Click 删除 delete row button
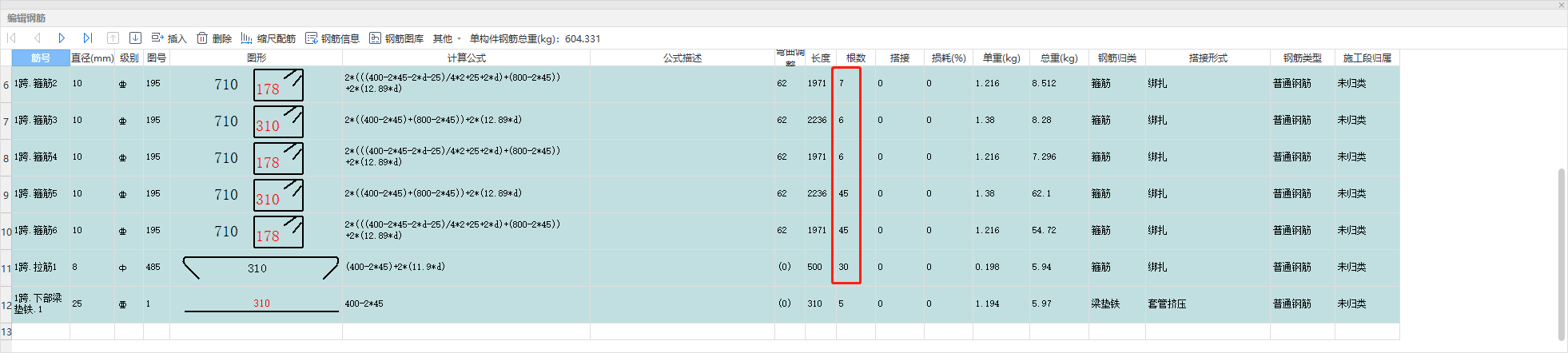1568x353 pixels. 214,38
